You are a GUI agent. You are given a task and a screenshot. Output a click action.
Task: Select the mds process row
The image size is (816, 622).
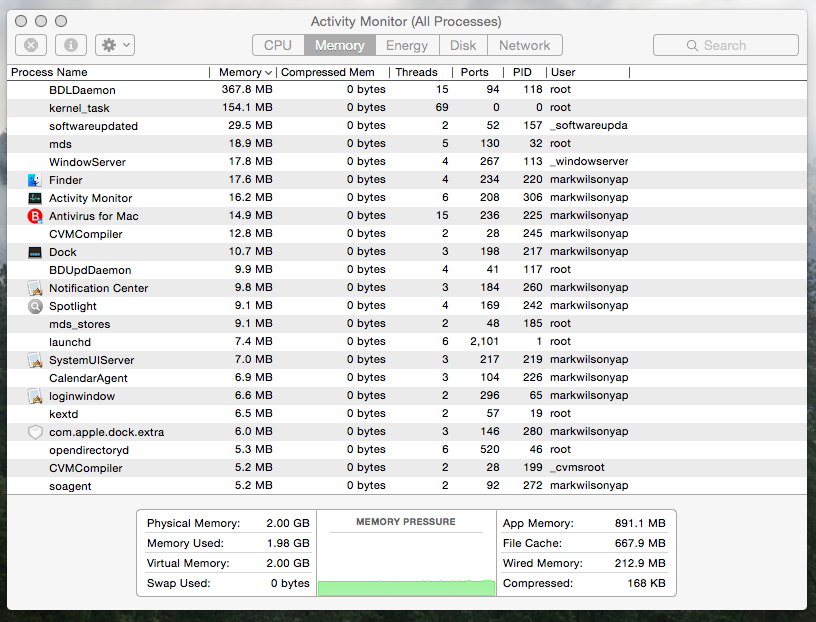[407, 144]
